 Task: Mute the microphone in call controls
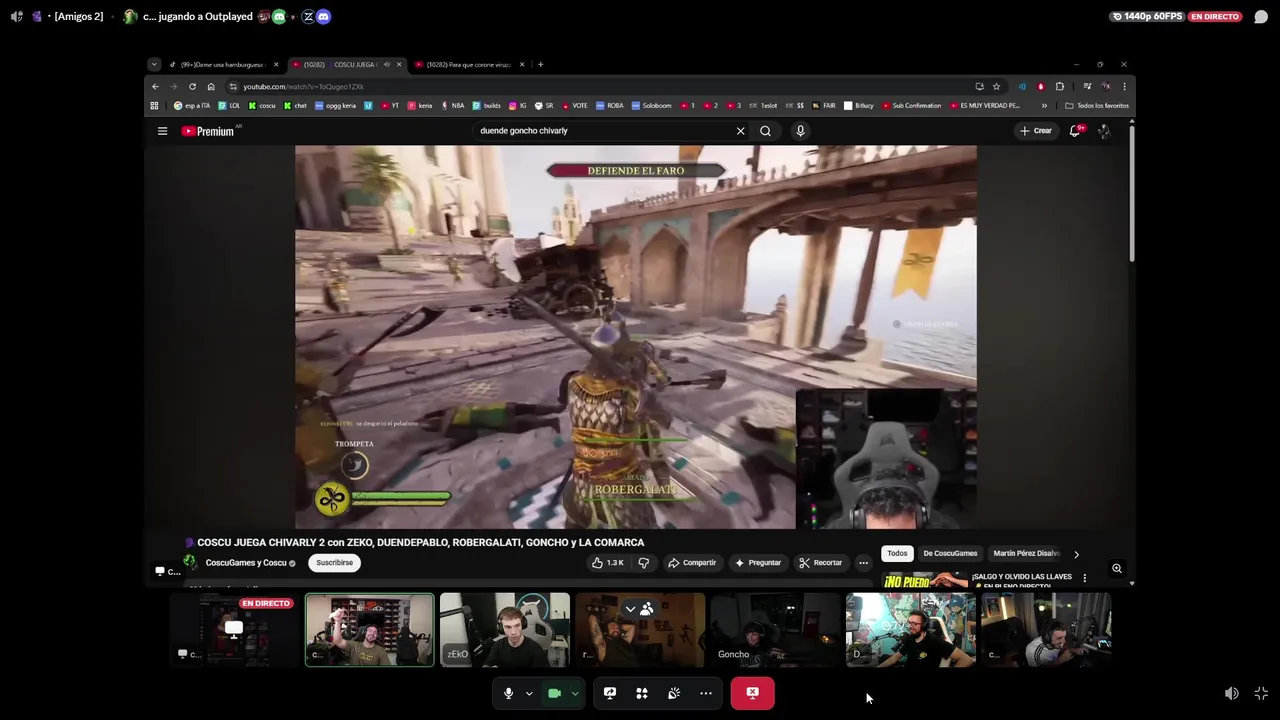click(508, 693)
